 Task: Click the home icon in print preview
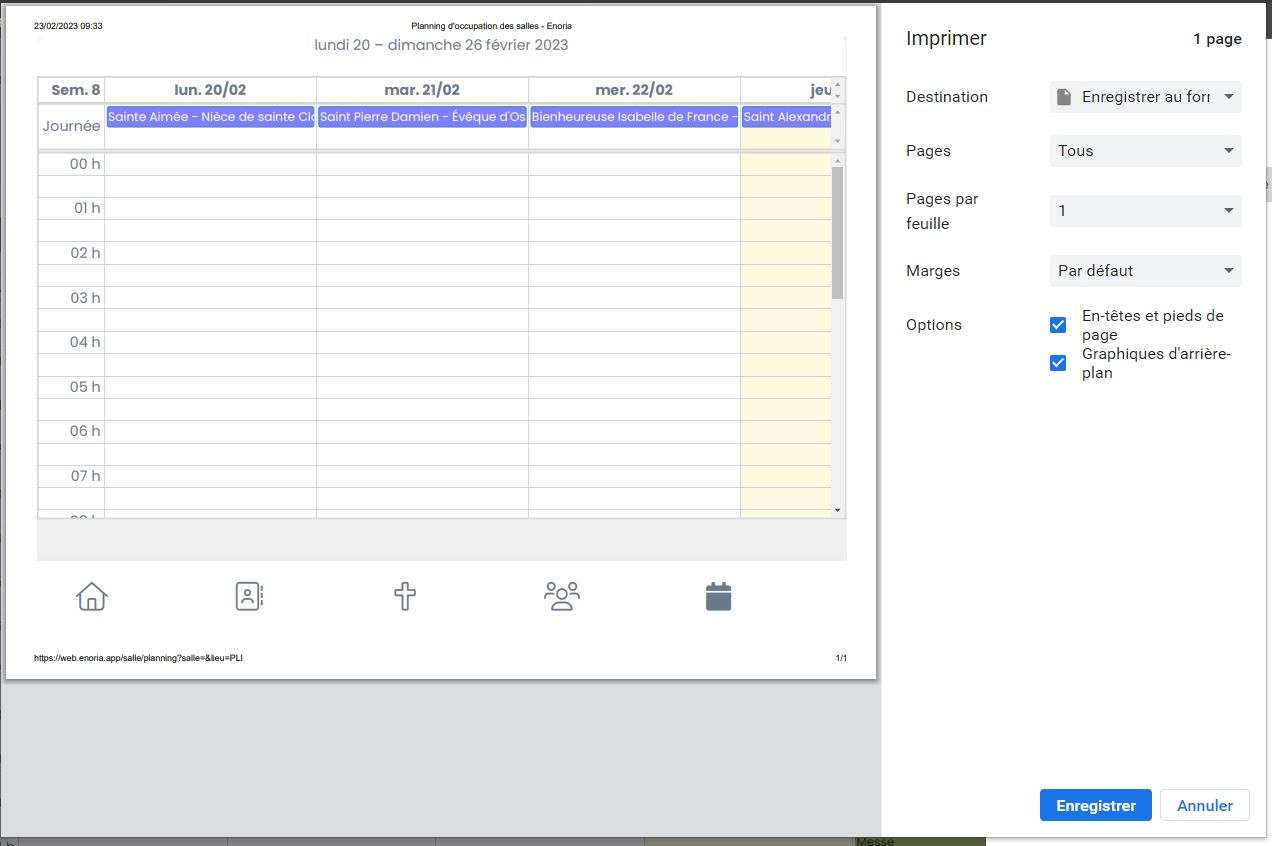pos(92,596)
